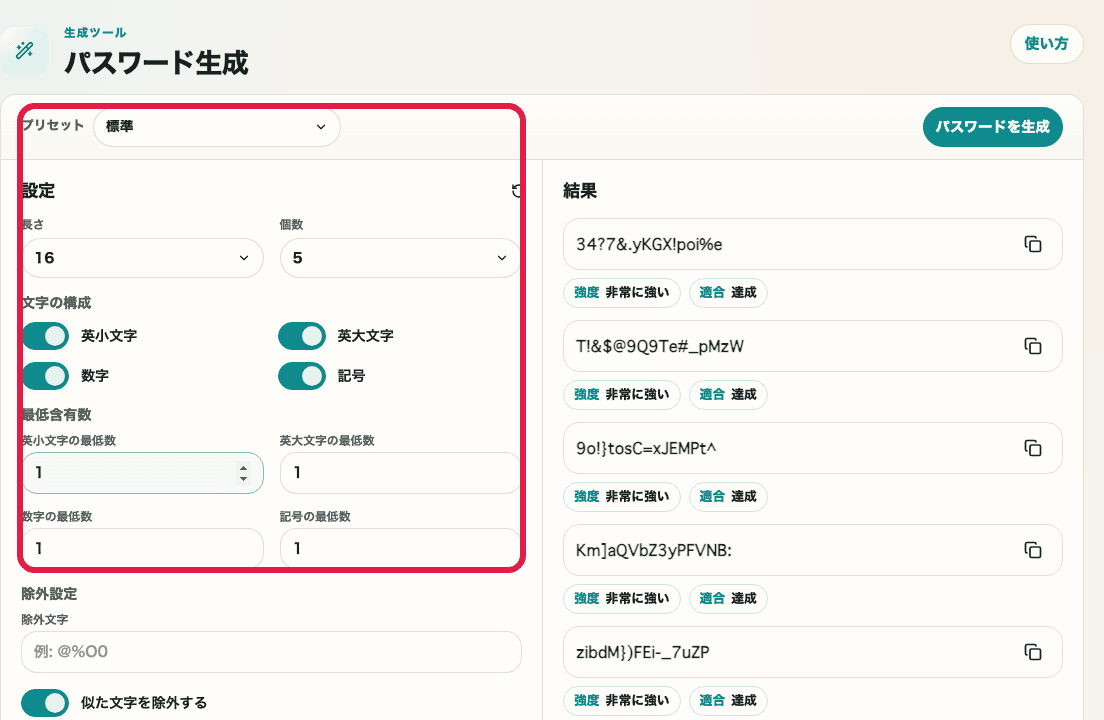This screenshot has height=720, width=1104.
Task: Copy the password 34?7&.yKGX!poi%e
Action: [1033, 244]
